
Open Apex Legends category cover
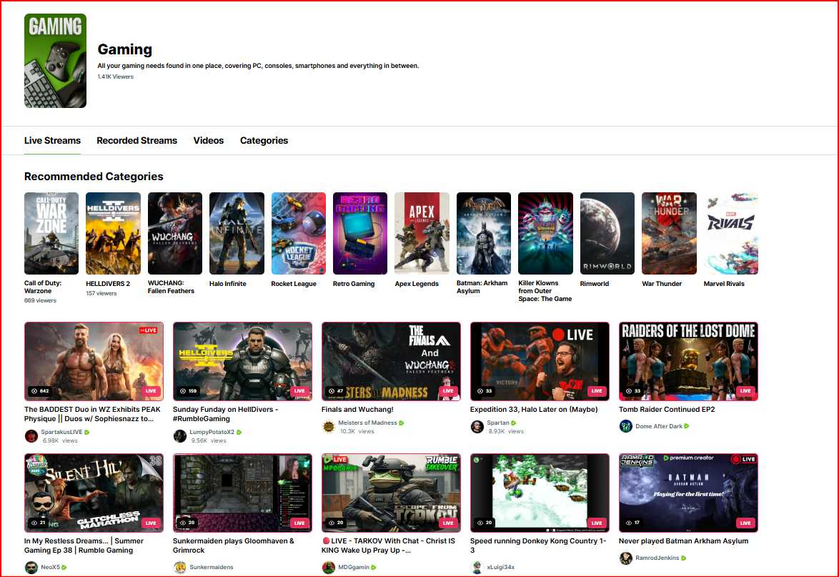(x=422, y=233)
